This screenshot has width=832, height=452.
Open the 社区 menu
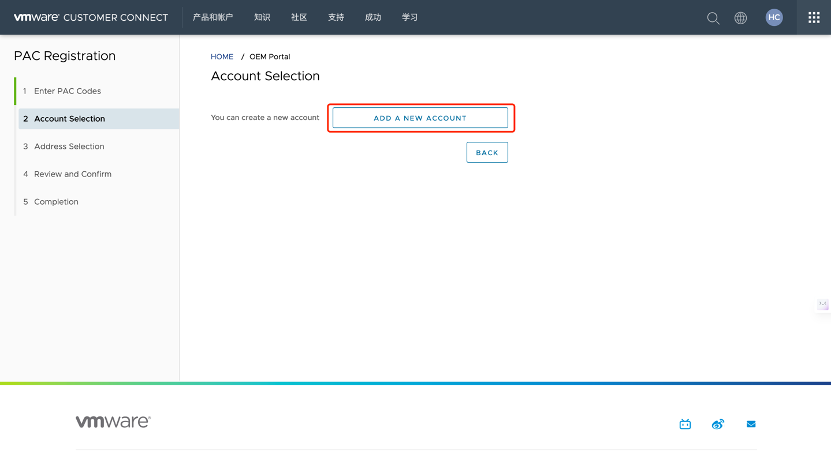(x=299, y=18)
